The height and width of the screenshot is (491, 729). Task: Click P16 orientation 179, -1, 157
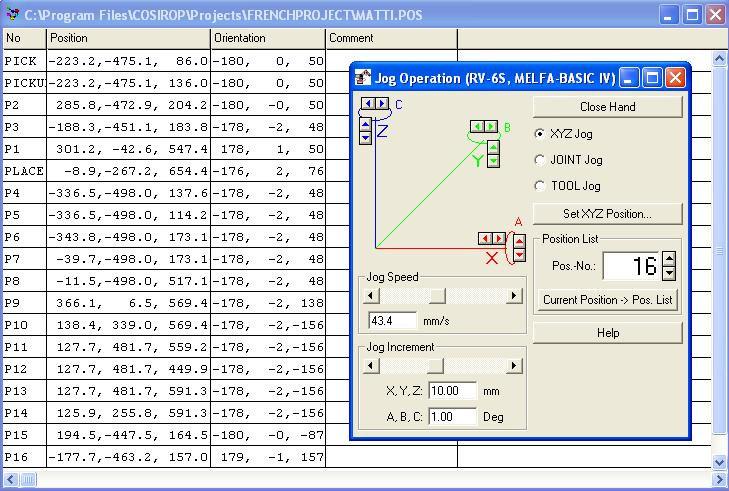click(x=268, y=458)
